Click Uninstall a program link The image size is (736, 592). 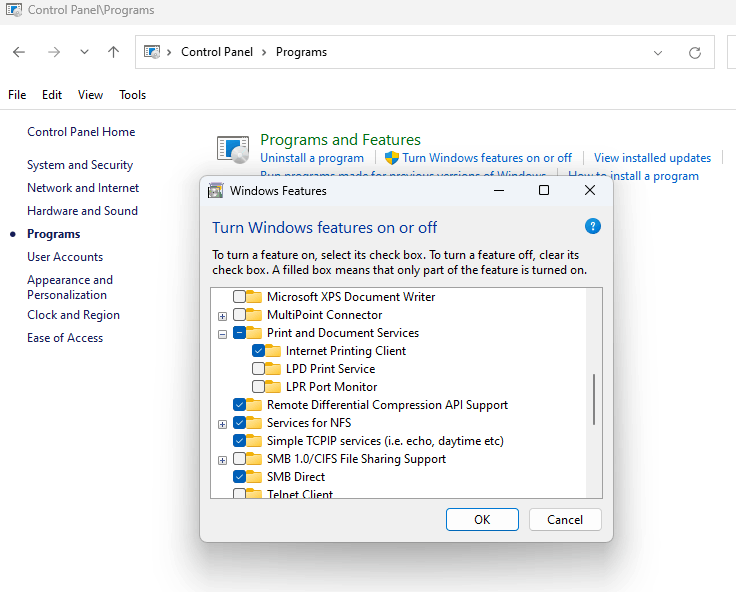tap(312, 158)
